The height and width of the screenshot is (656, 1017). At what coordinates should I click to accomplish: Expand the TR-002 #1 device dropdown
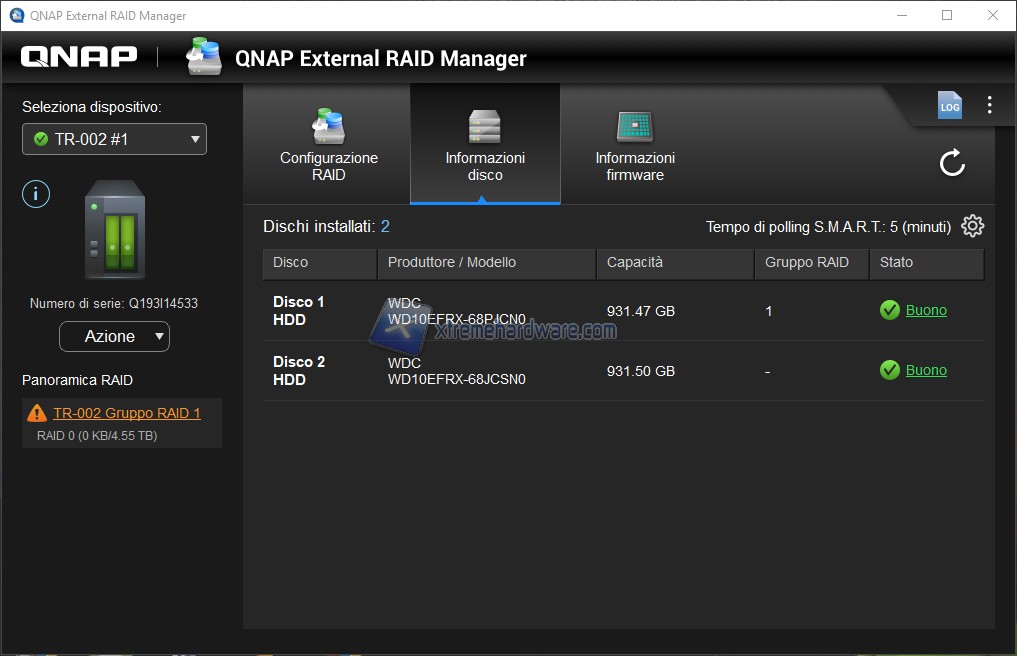pyautogui.click(x=114, y=139)
